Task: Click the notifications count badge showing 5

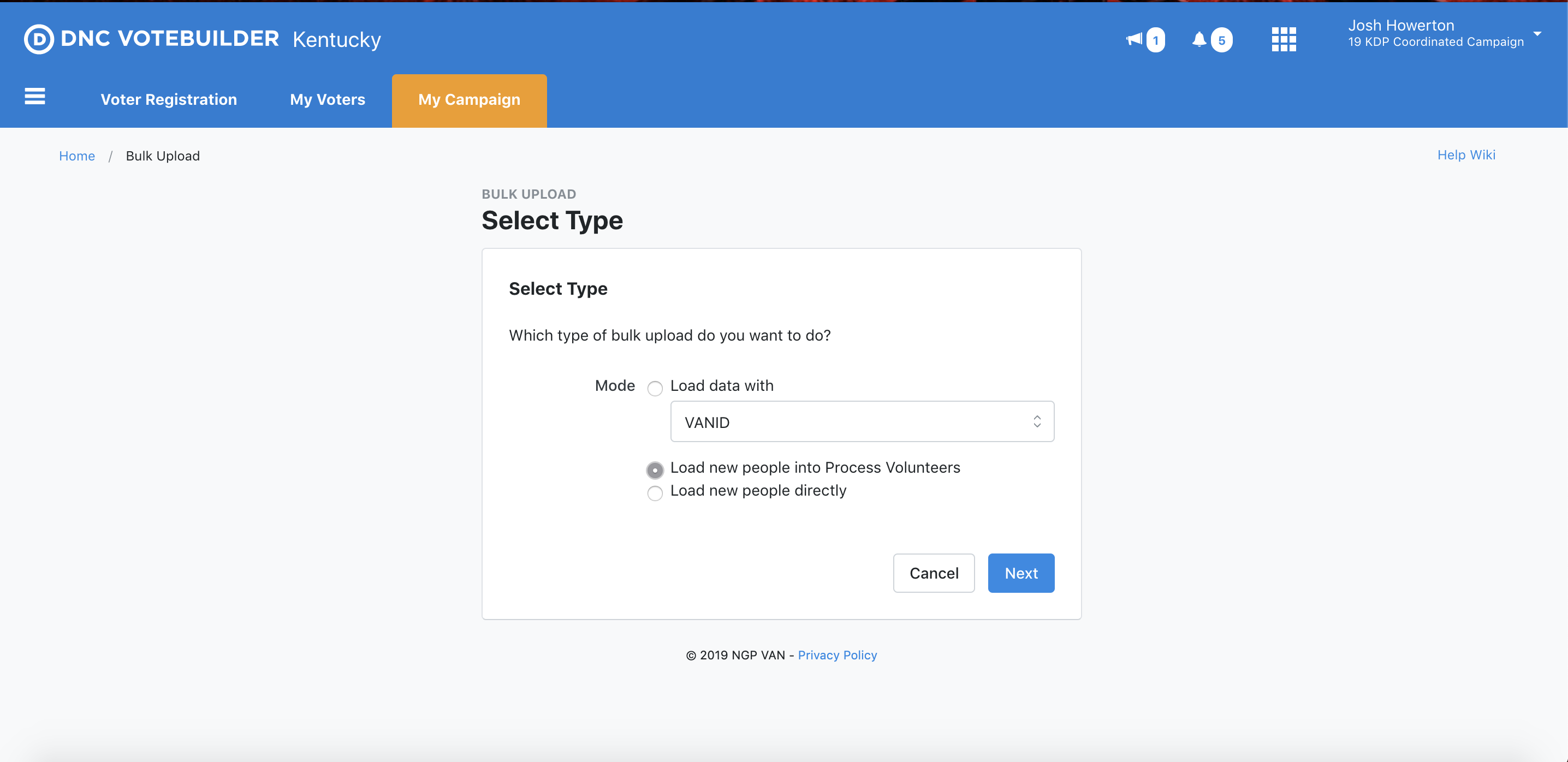Action: tap(1221, 41)
